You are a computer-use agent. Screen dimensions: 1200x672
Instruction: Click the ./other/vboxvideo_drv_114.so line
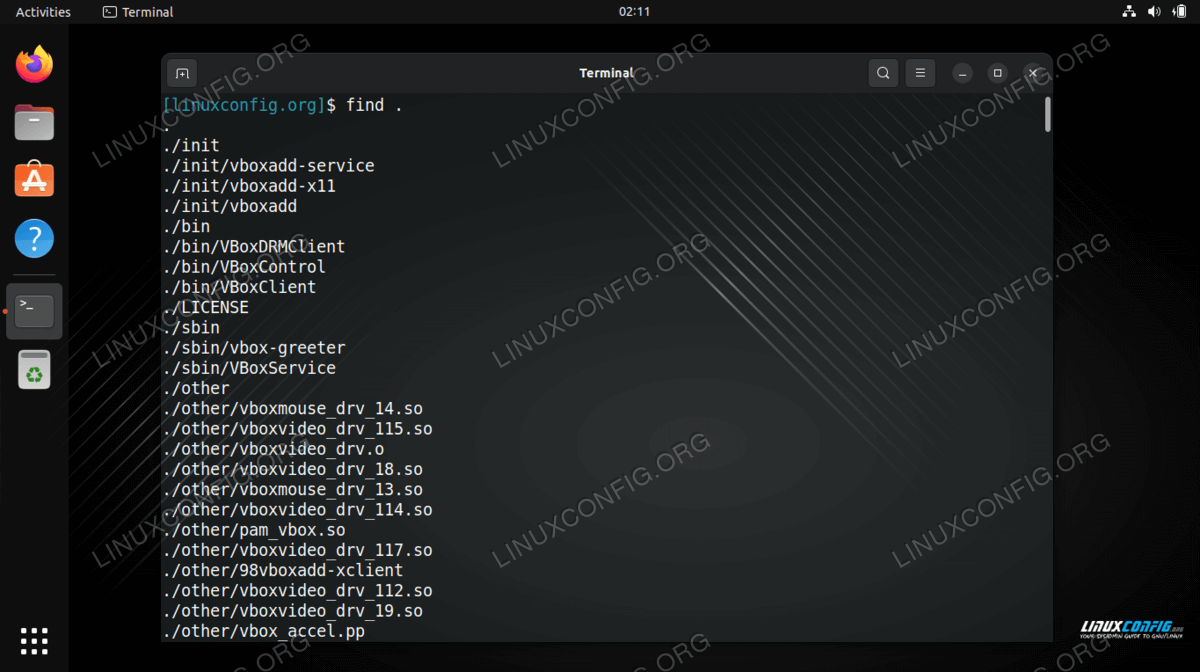point(297,510)
